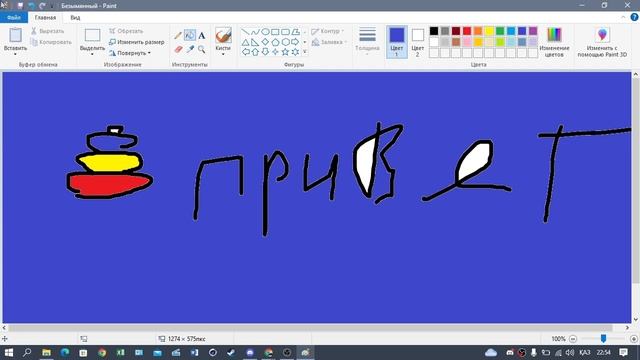This screenshot has height=360, width=640.
Task: Choose the up arrow shape
Action: point(255,52)
